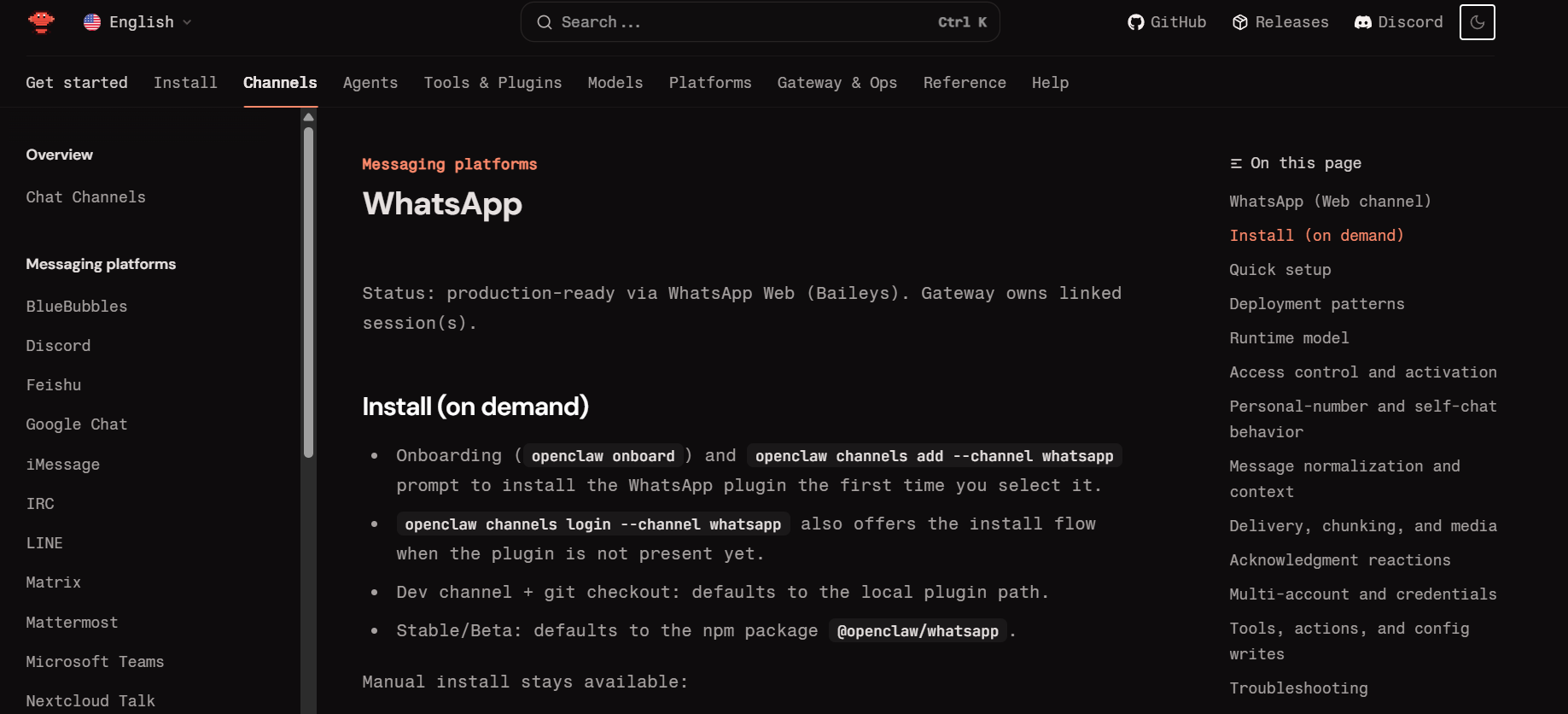Click the openclaw channels add code snippet
Image resolution: width=1568 pixels, height=714 pixels.
point(934,456)
